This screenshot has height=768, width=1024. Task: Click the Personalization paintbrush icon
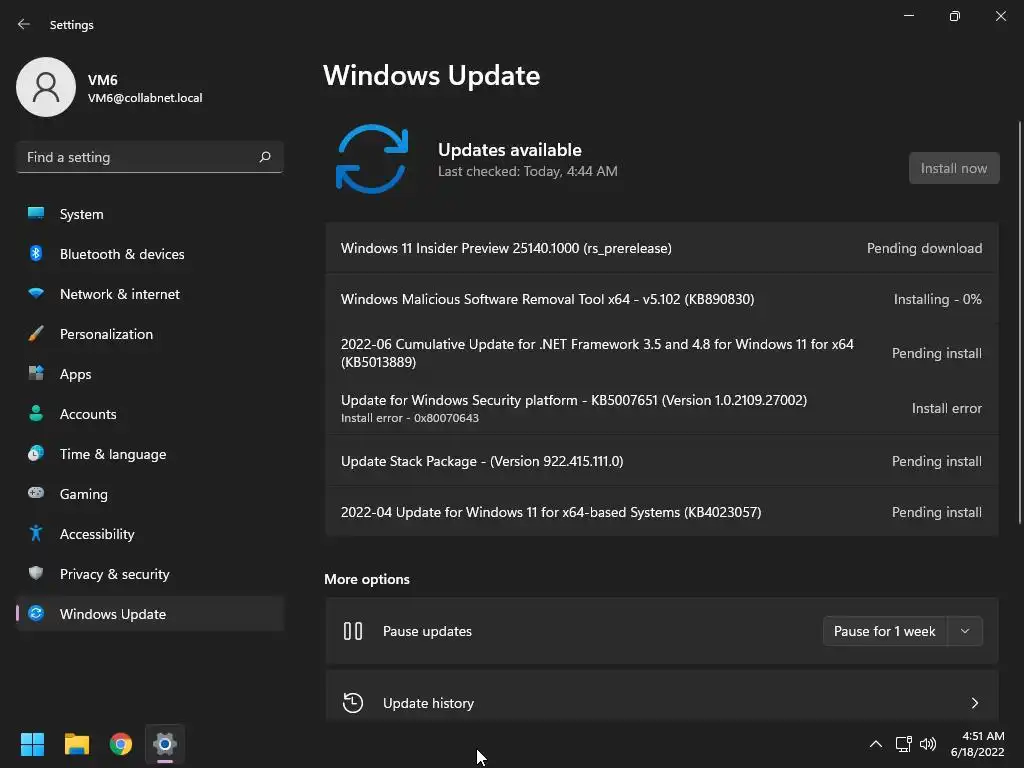coord(36,334)
